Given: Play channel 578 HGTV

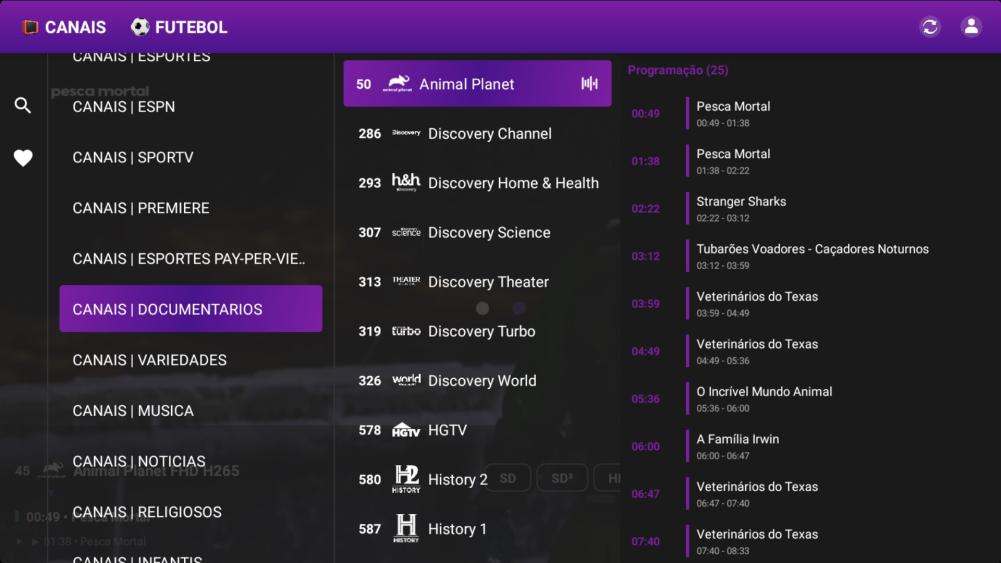Looking at the screenshot, I should coord(478,430).
